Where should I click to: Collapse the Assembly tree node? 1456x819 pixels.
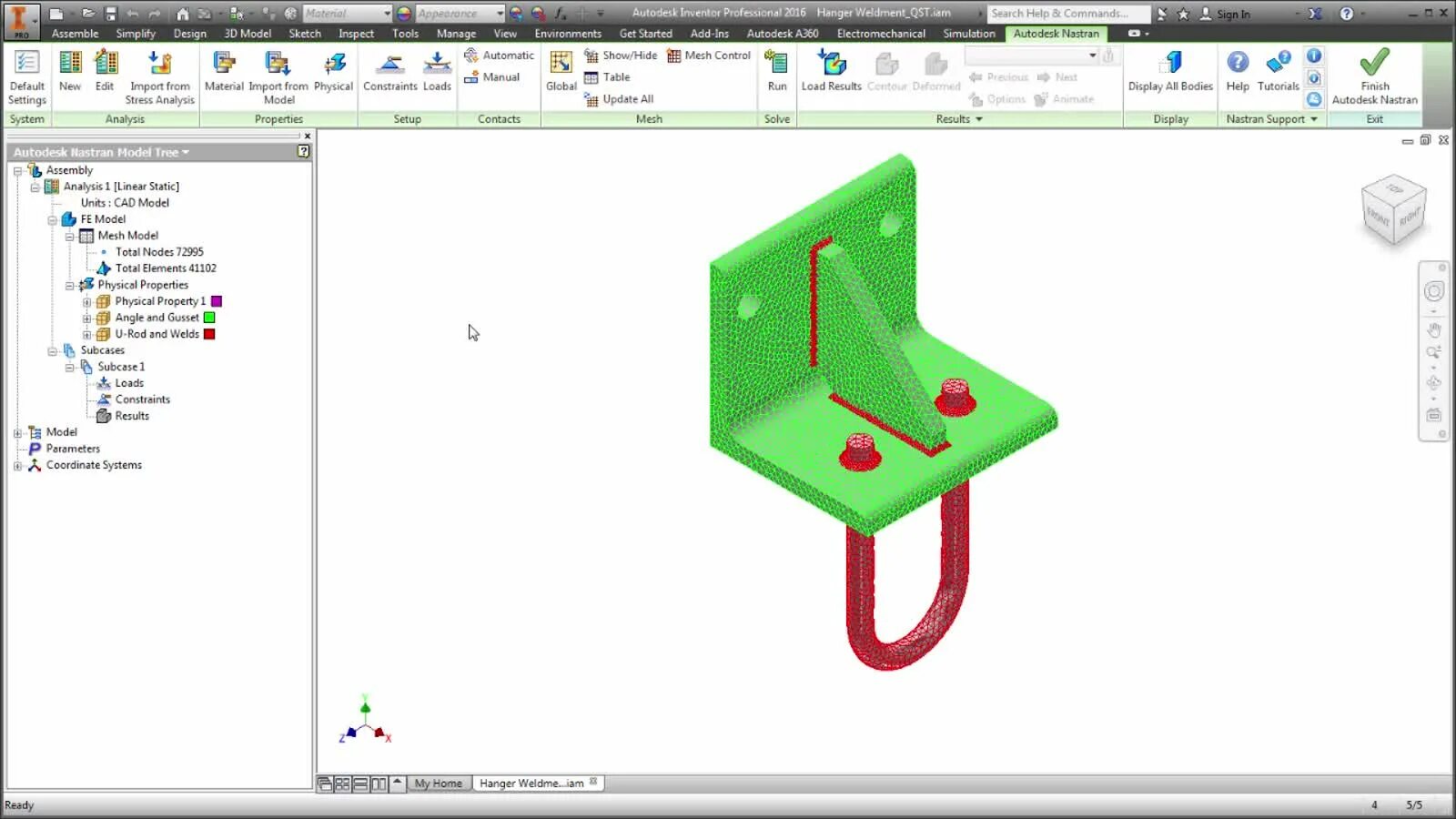pyautogui.click(x=17, y=170)
